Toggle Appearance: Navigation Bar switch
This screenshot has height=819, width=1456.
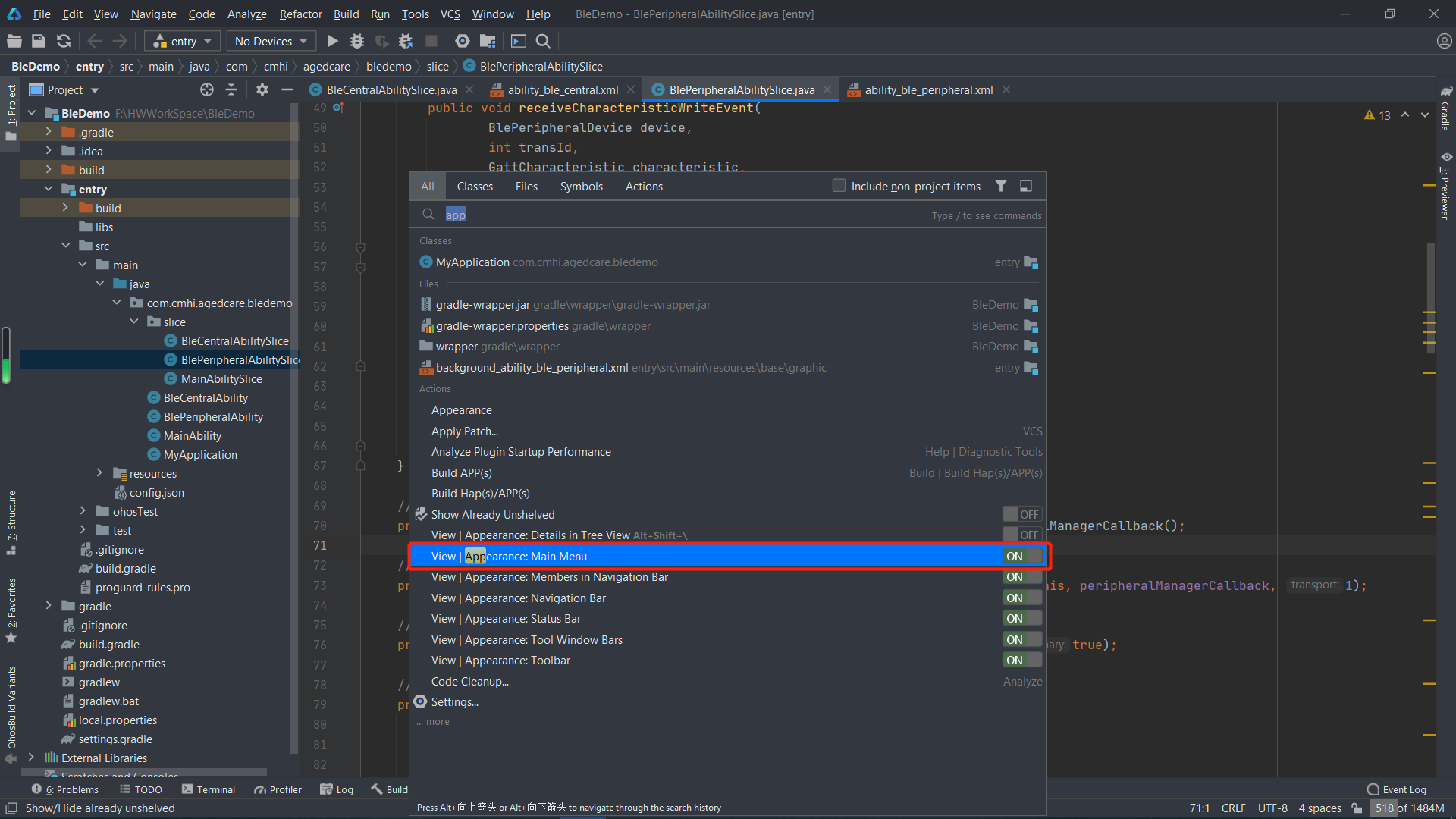point(1022,598)
